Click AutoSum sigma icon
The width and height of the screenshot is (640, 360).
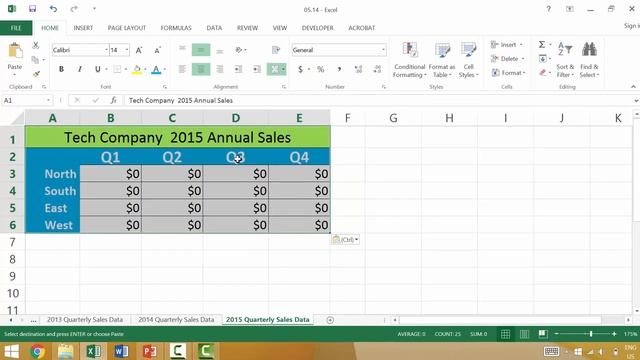coord(542,44)
